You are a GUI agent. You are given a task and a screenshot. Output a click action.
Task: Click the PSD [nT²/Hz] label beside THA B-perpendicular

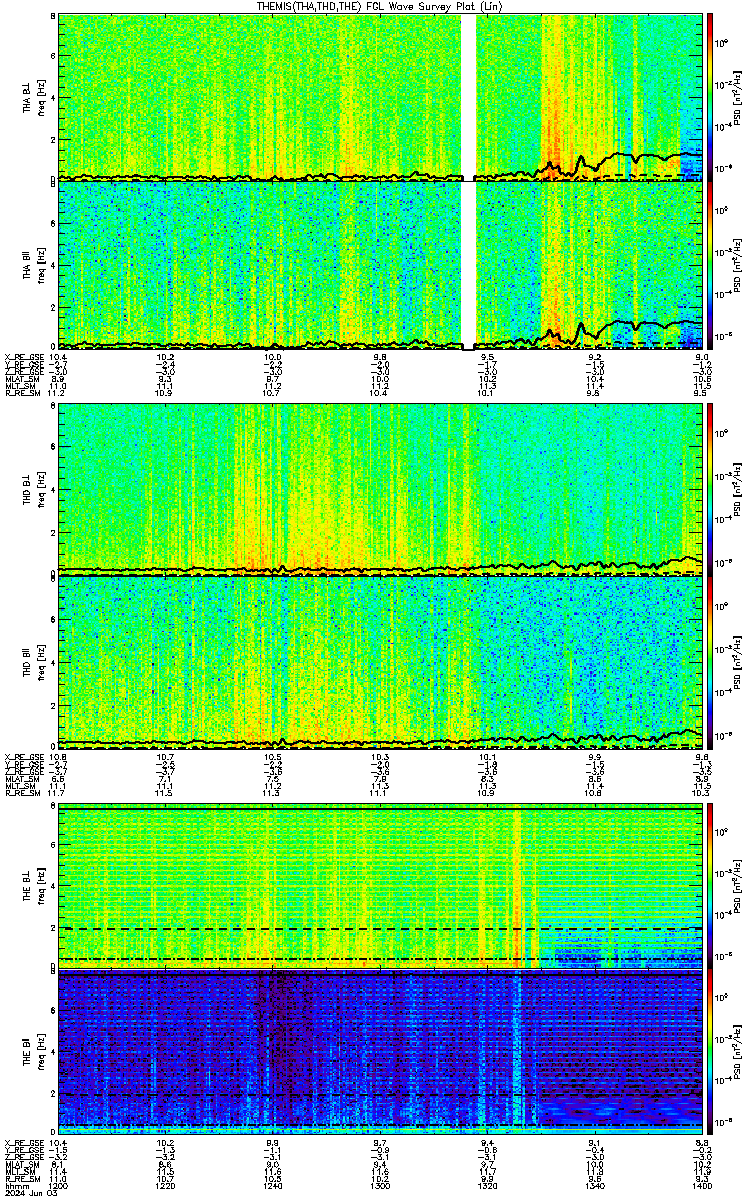click(738, 96)
